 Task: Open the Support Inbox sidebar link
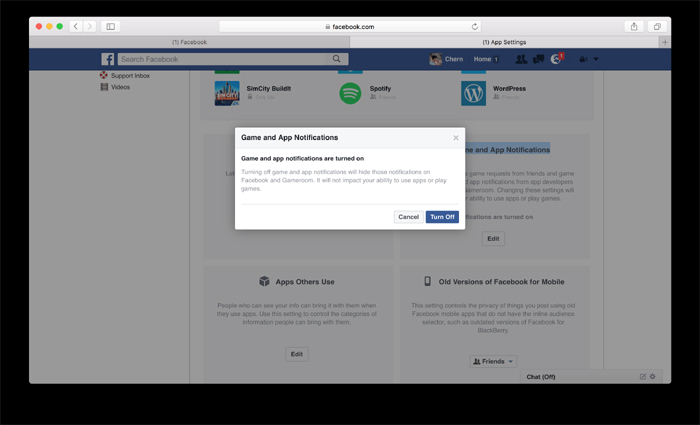tap(130, 75)
